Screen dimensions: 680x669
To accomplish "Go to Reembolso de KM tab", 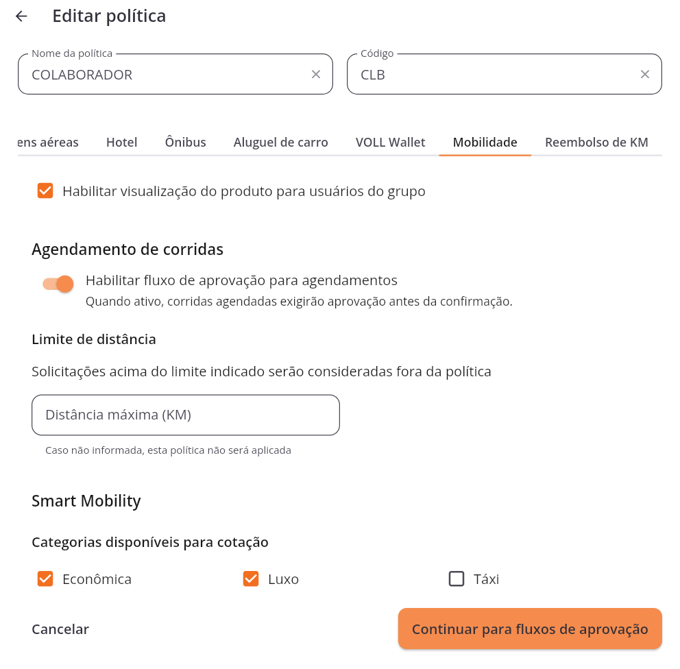I will [596, 142].
